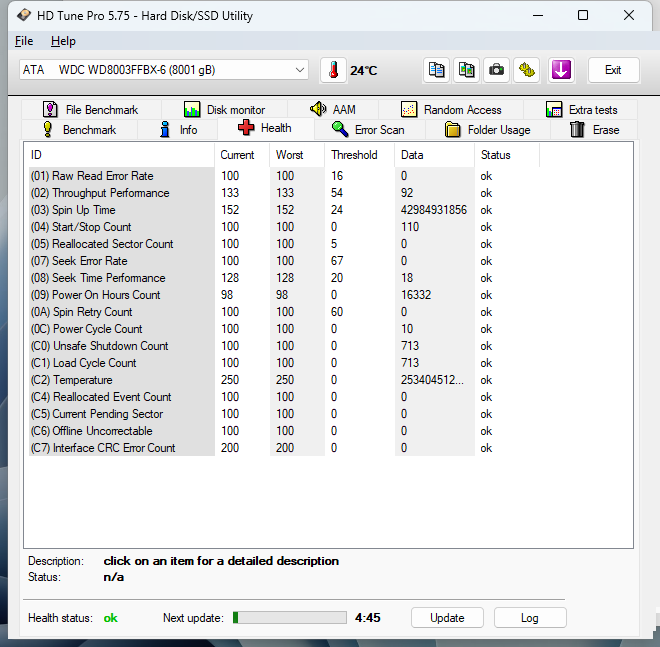The image size is (660, 647).
Task: Open the File menu
Action: pos(24,41)
